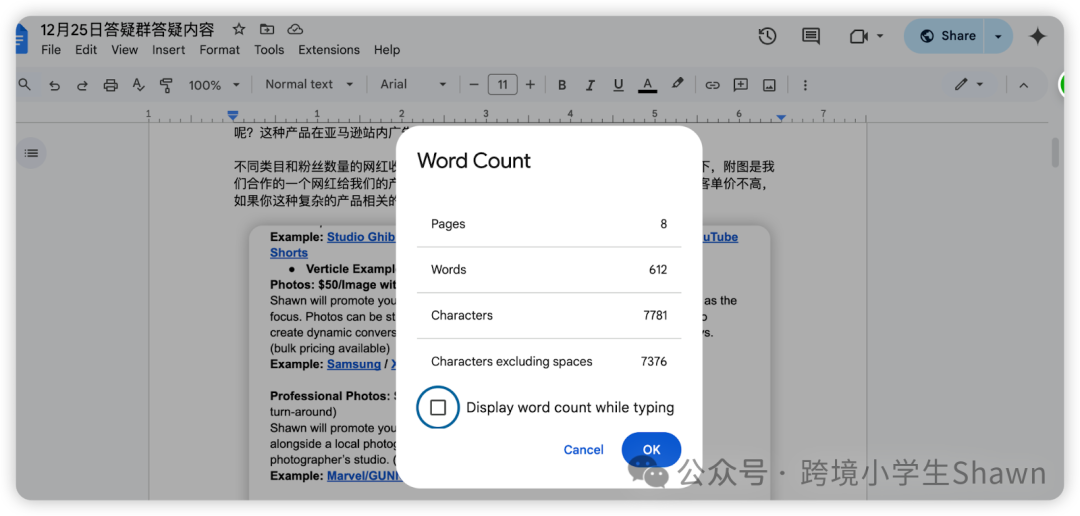Open the Arial font dropdown
The width and height of the screenshot is (1080, 516).
click(413, 85)
